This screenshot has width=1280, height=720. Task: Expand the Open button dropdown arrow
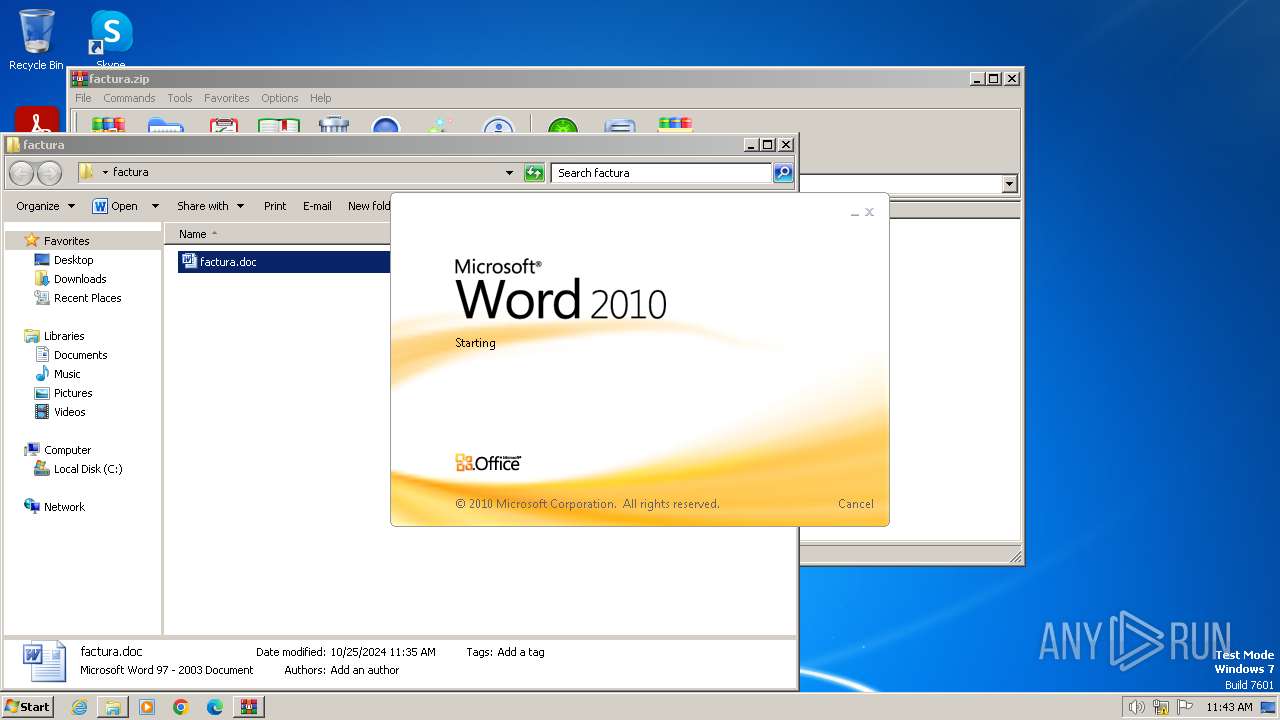[x=155, y=206]
